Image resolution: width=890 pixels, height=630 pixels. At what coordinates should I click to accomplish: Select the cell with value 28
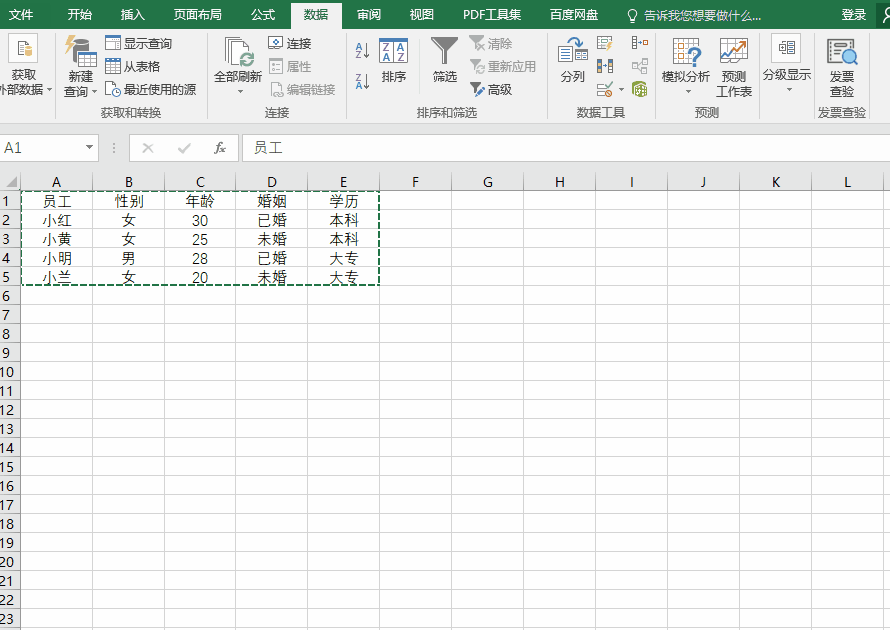coord(200,258)
